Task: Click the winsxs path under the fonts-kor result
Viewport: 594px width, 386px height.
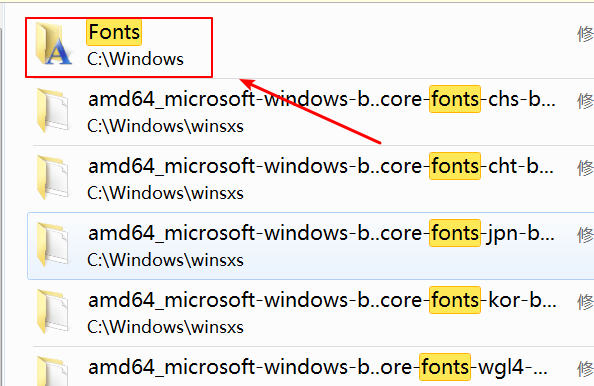Action: pos(165,327)
